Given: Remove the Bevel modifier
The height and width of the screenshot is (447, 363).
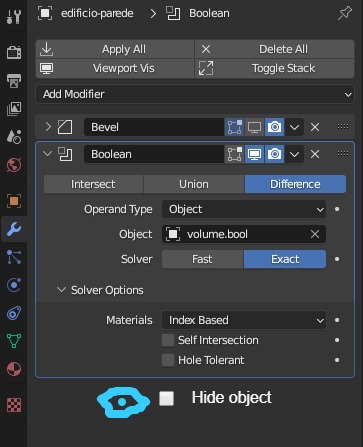Looking at the screenshot, I should click(x=315, y=127).
